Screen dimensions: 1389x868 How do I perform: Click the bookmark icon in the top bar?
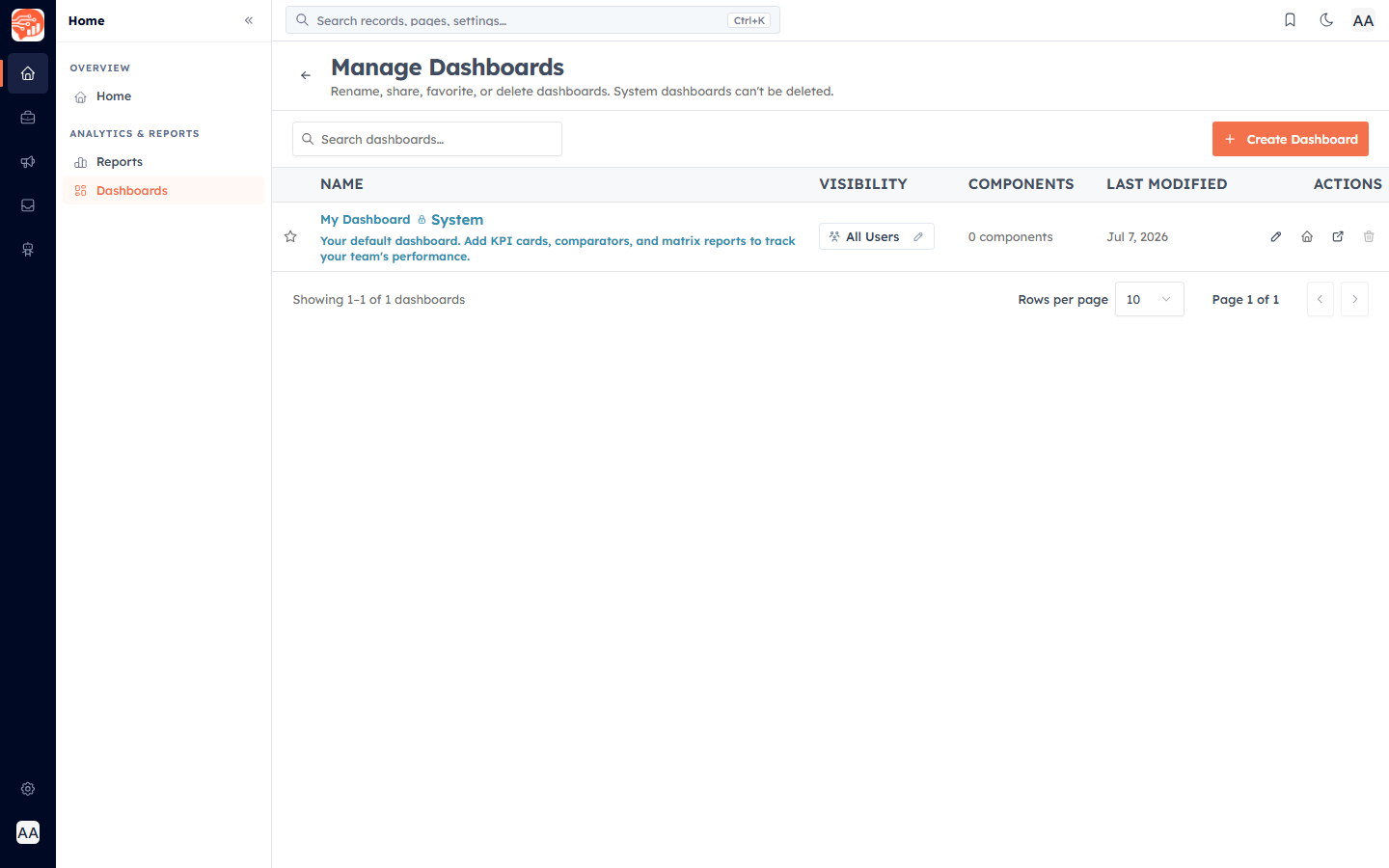click(x=1290, y=20)
